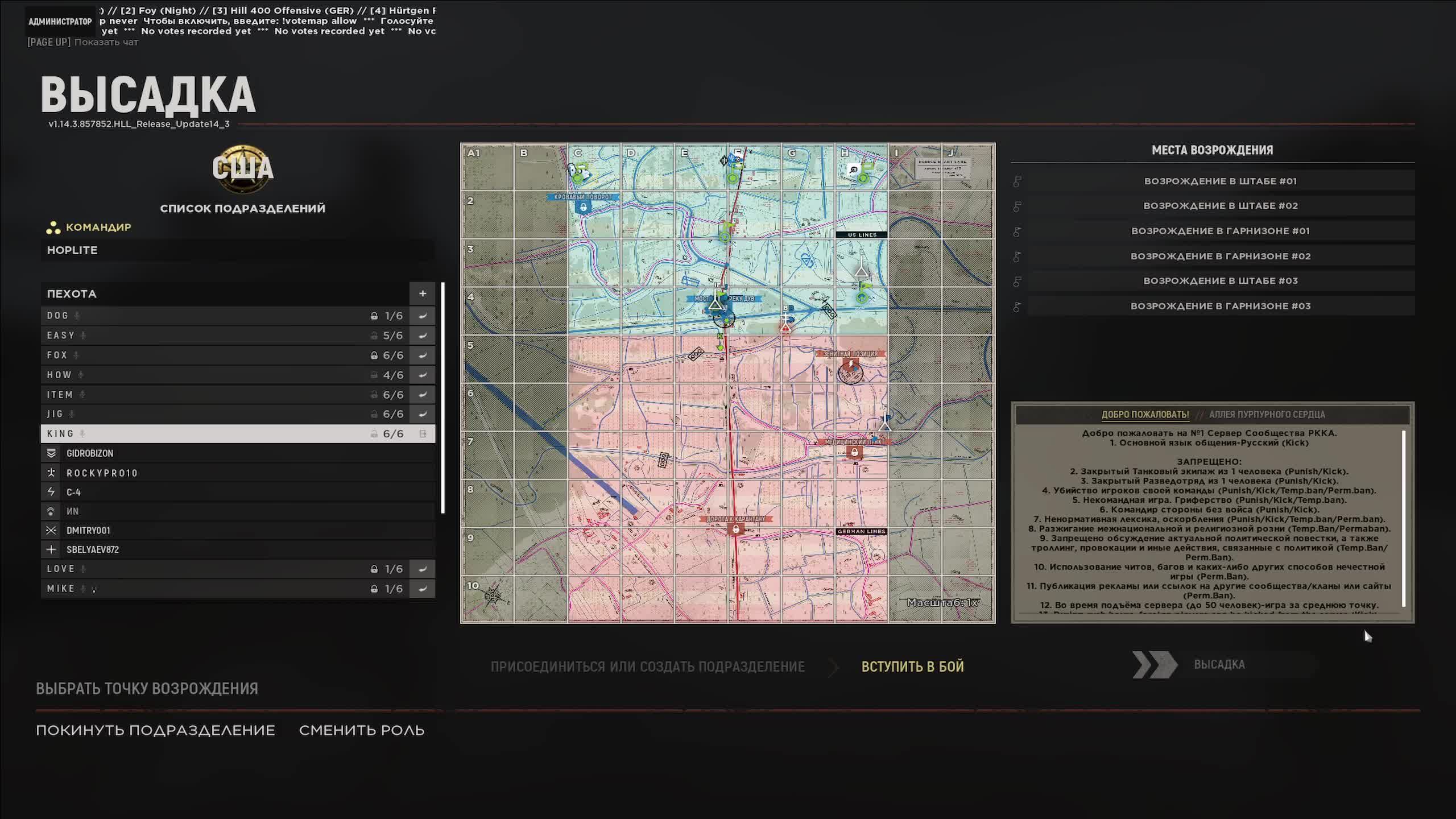Click the leave icon on KING squad row
The image size is (1456, 819).
[422, 434]
